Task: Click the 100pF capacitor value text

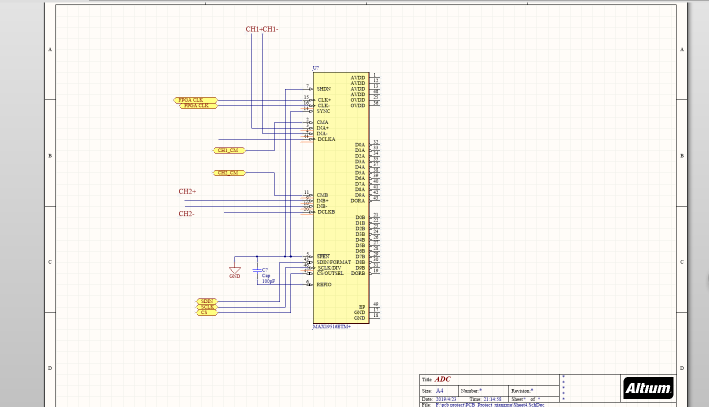Action: (x=269, y=281)
